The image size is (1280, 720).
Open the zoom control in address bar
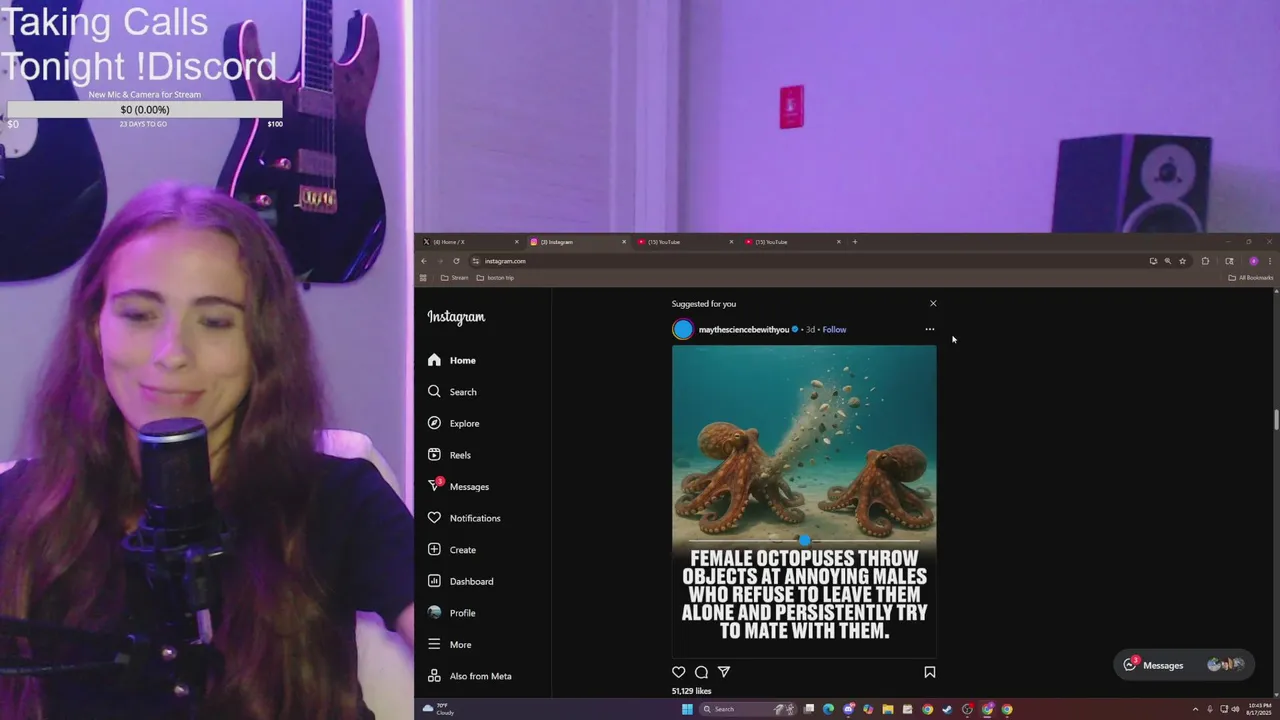[1168, 261]
